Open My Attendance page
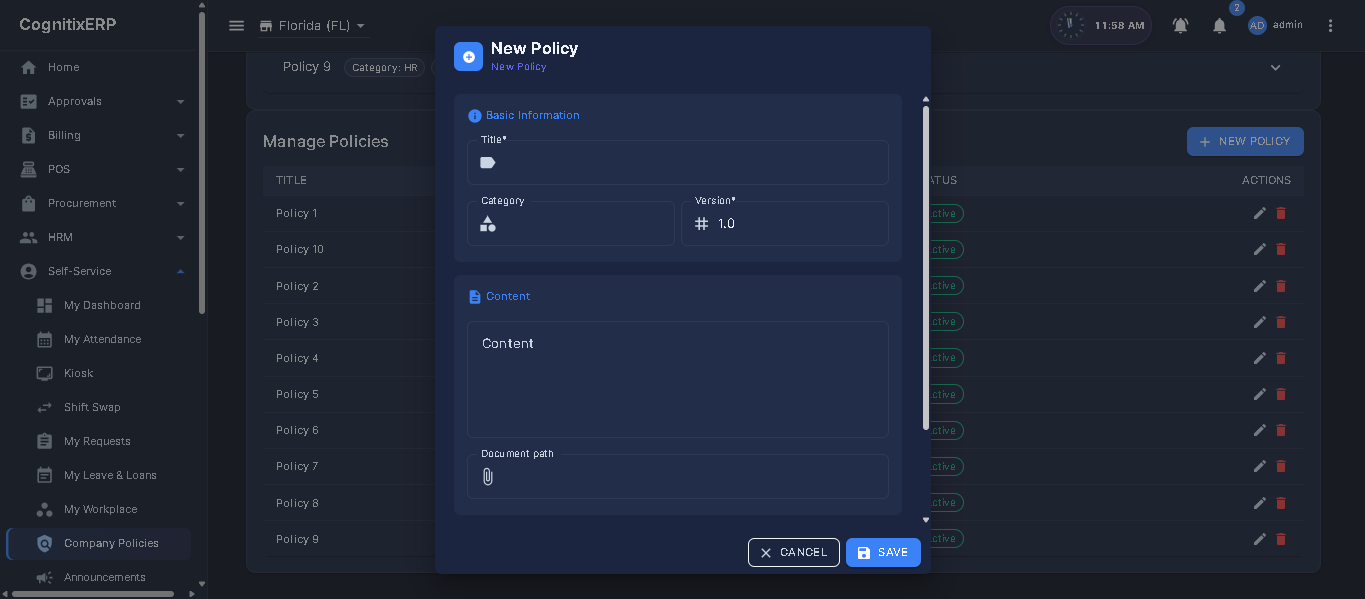This screenshot has width=1365, height=599. click(x=100, y=339)
